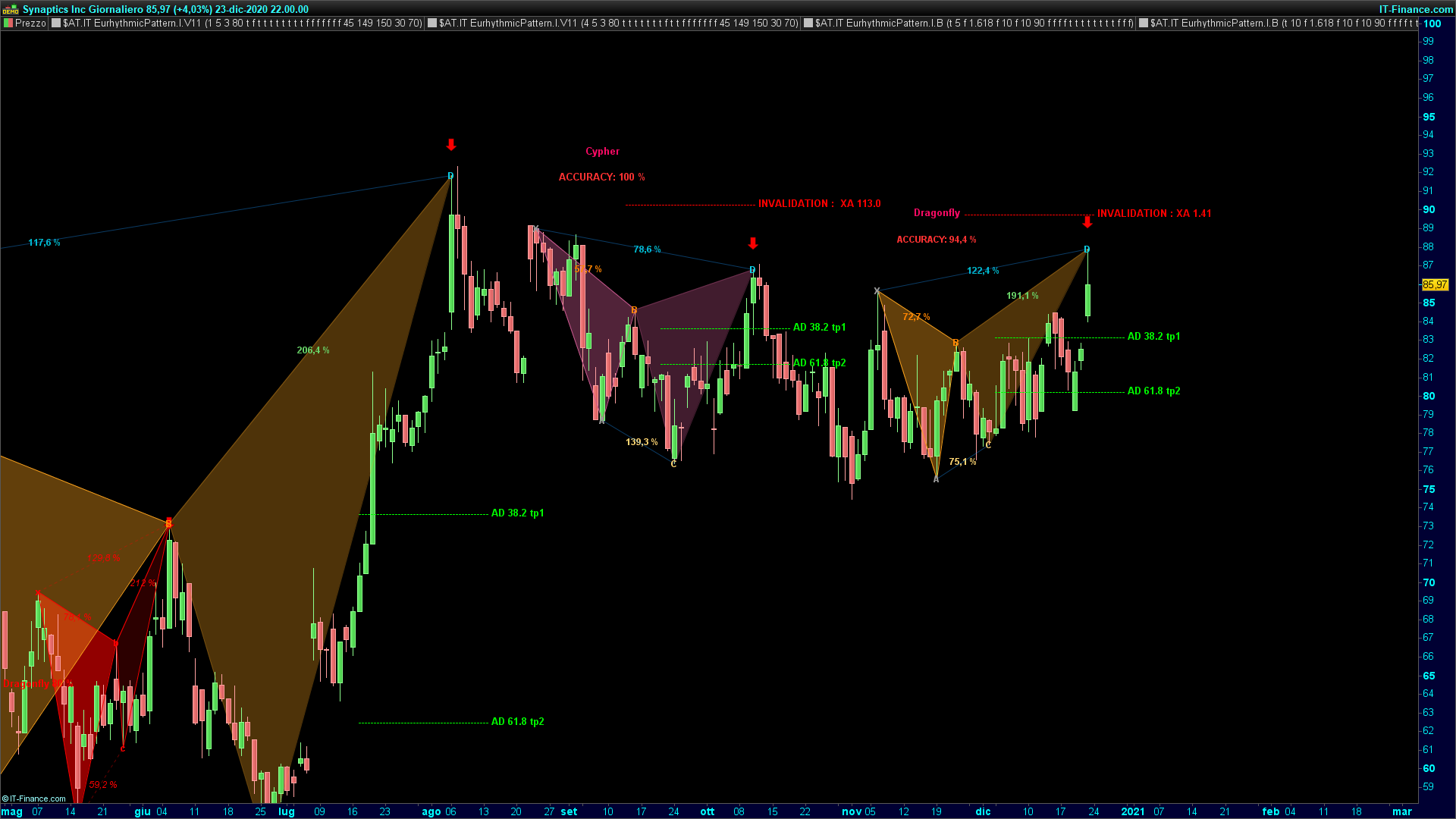
Task: Click the 90 level on price scale
Action: click(1429, 209)
